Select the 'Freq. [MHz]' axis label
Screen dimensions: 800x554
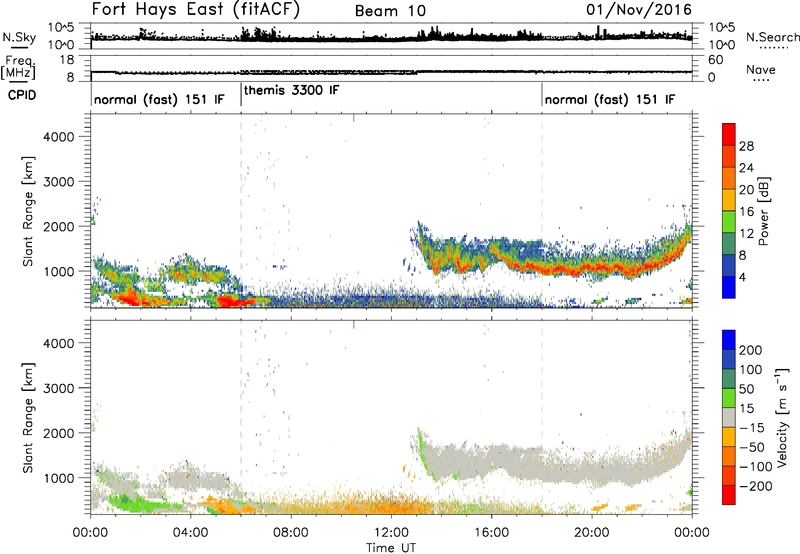(x=18, y=68)
